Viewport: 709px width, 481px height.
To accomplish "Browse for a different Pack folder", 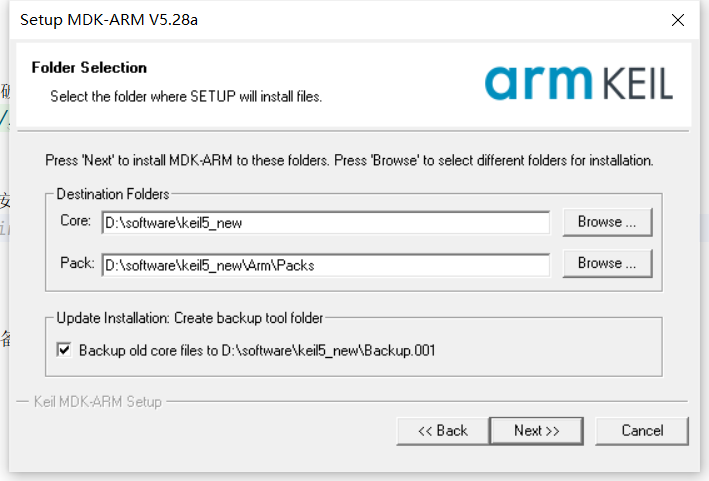I will point(607,263).
